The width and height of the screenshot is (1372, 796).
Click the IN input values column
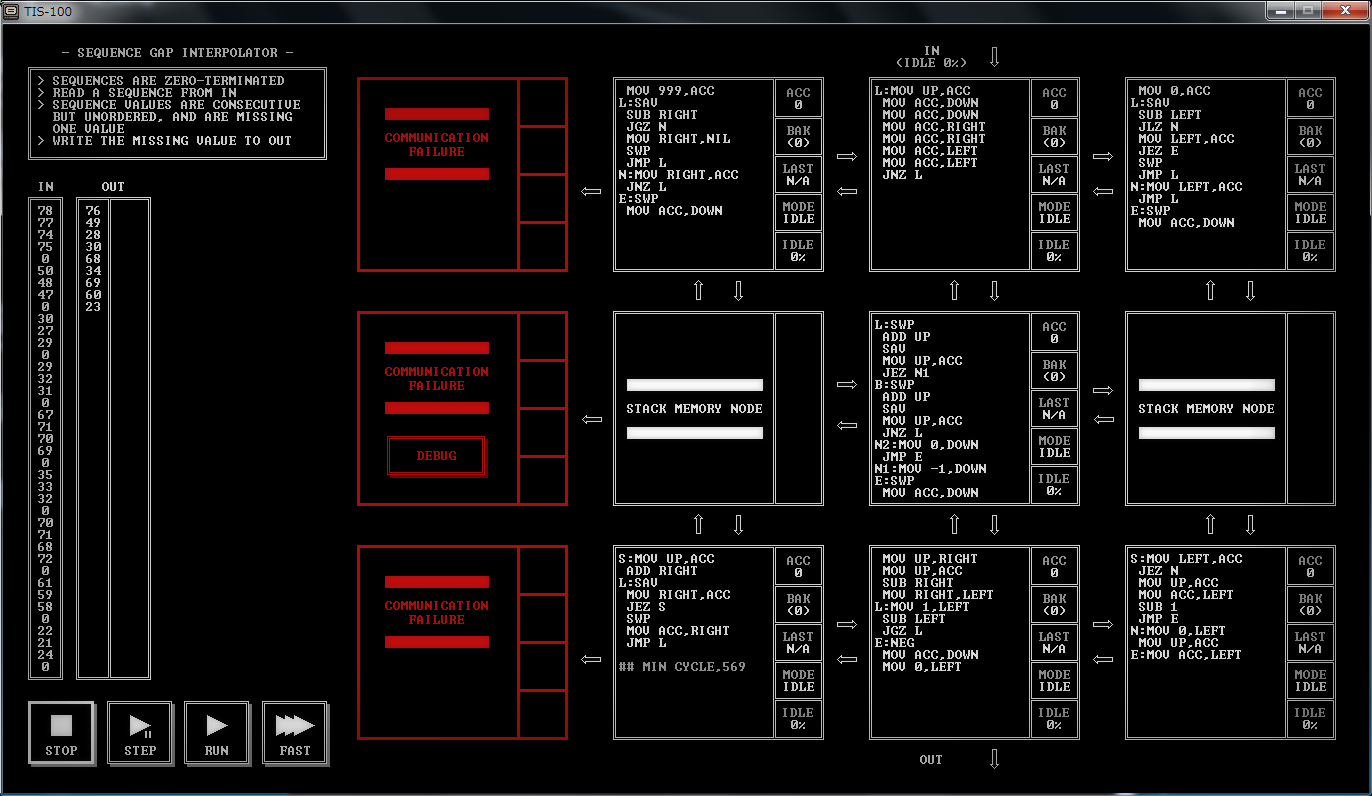[46, 439]
